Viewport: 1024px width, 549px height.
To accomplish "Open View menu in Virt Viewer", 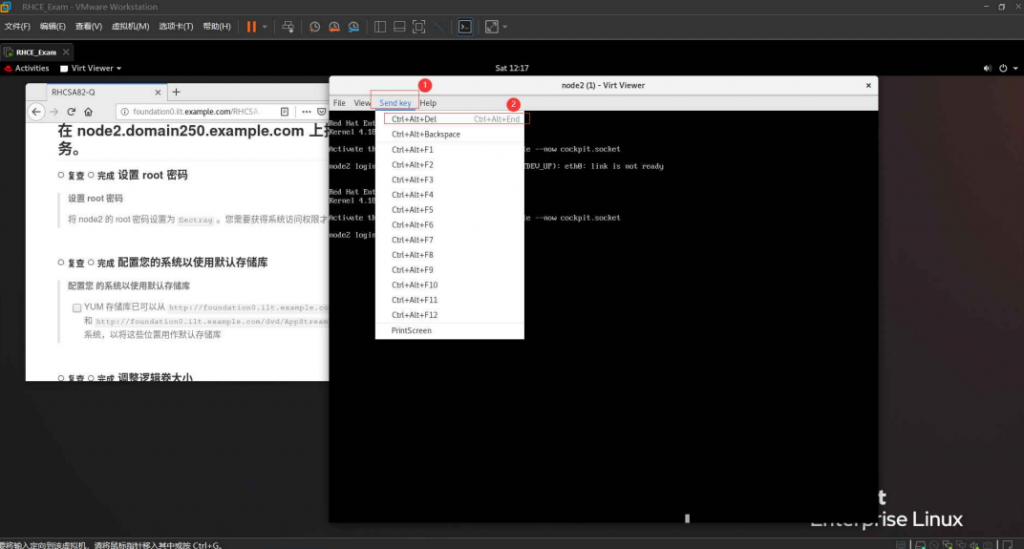I will 362,103.
